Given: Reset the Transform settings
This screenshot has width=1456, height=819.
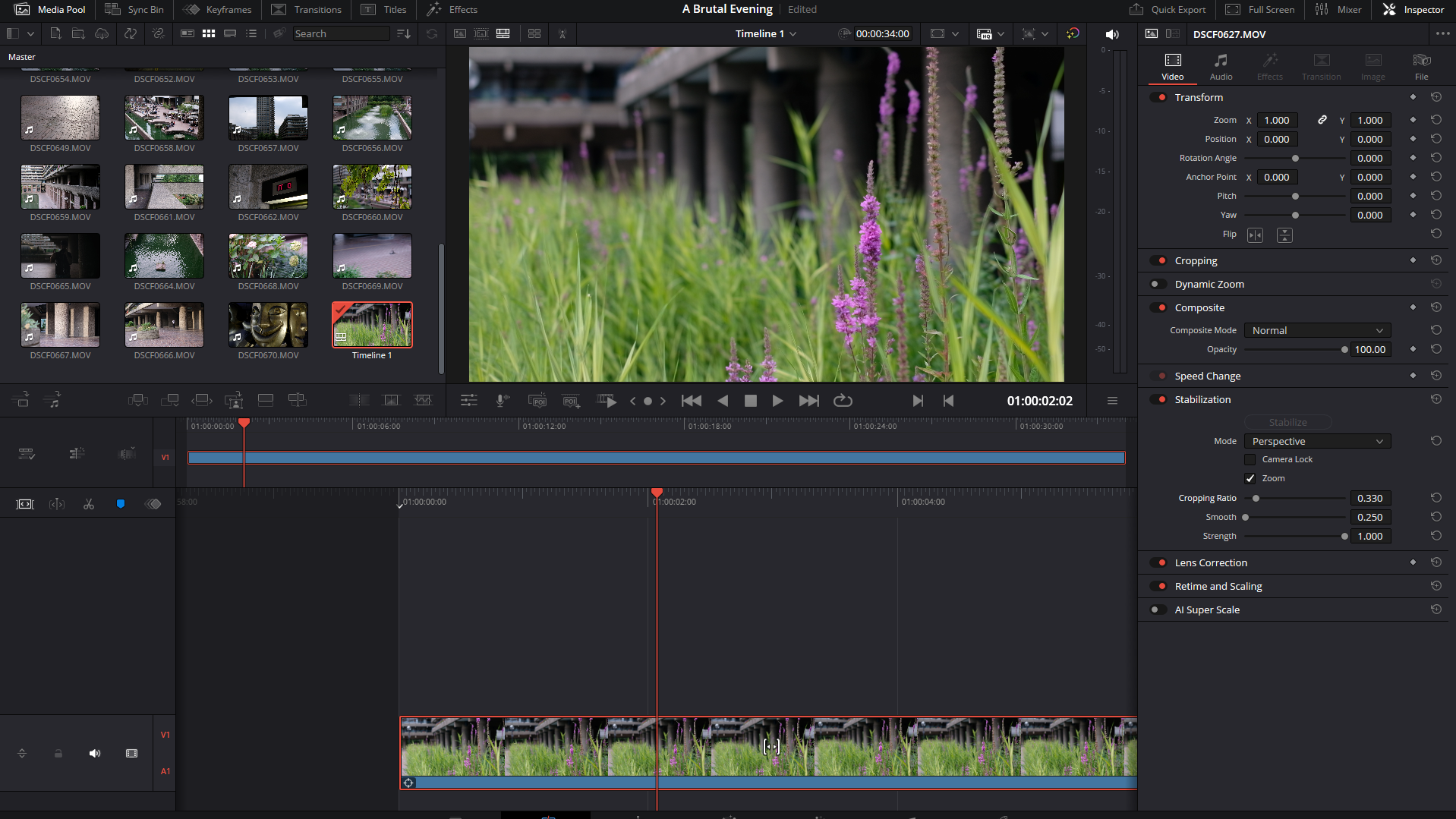Looking at the screenshot, I should [x=1436, y=97].
